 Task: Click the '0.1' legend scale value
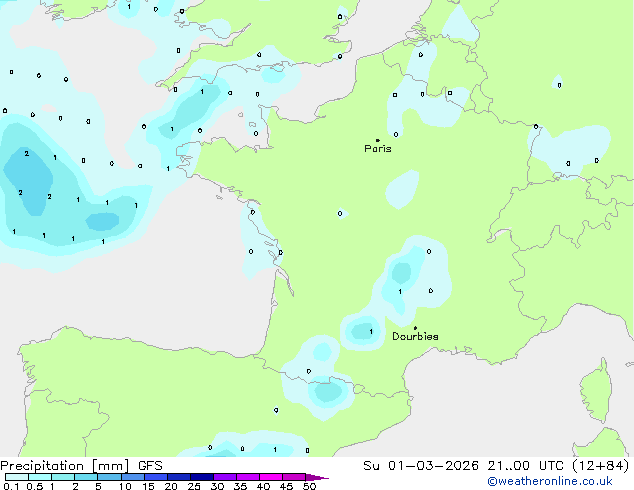[x=11, y=486]
